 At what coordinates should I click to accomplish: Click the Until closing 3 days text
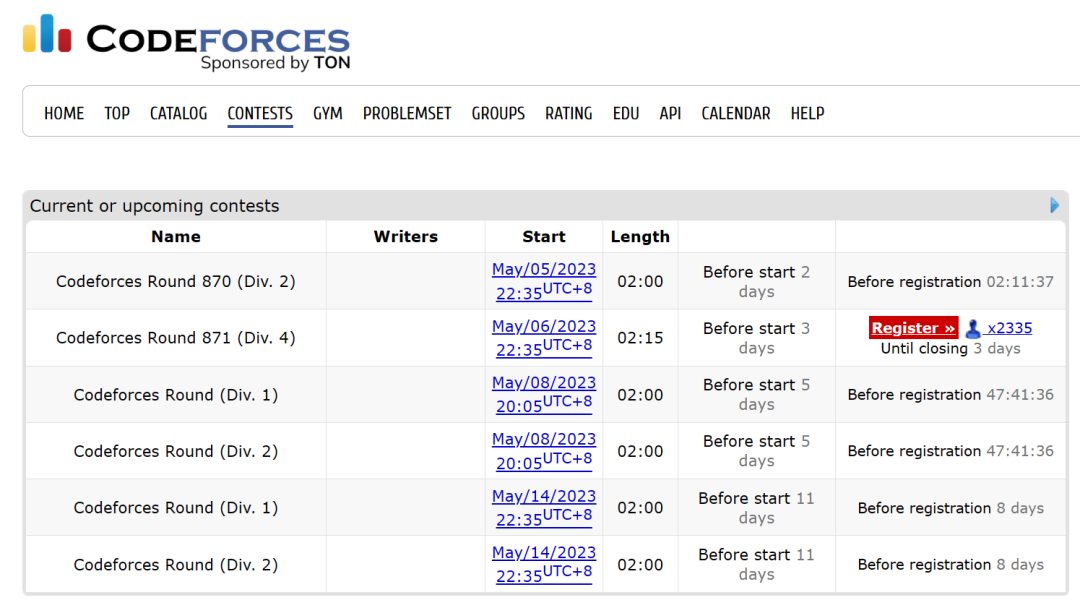coord(951,348)
